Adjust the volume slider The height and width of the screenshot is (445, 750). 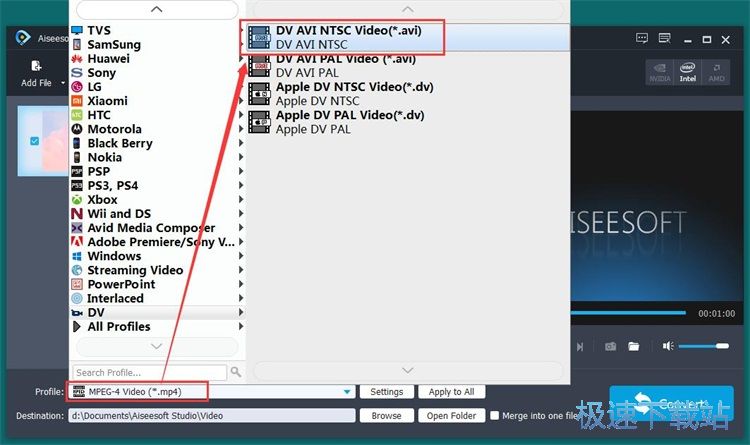pos(703,346)
